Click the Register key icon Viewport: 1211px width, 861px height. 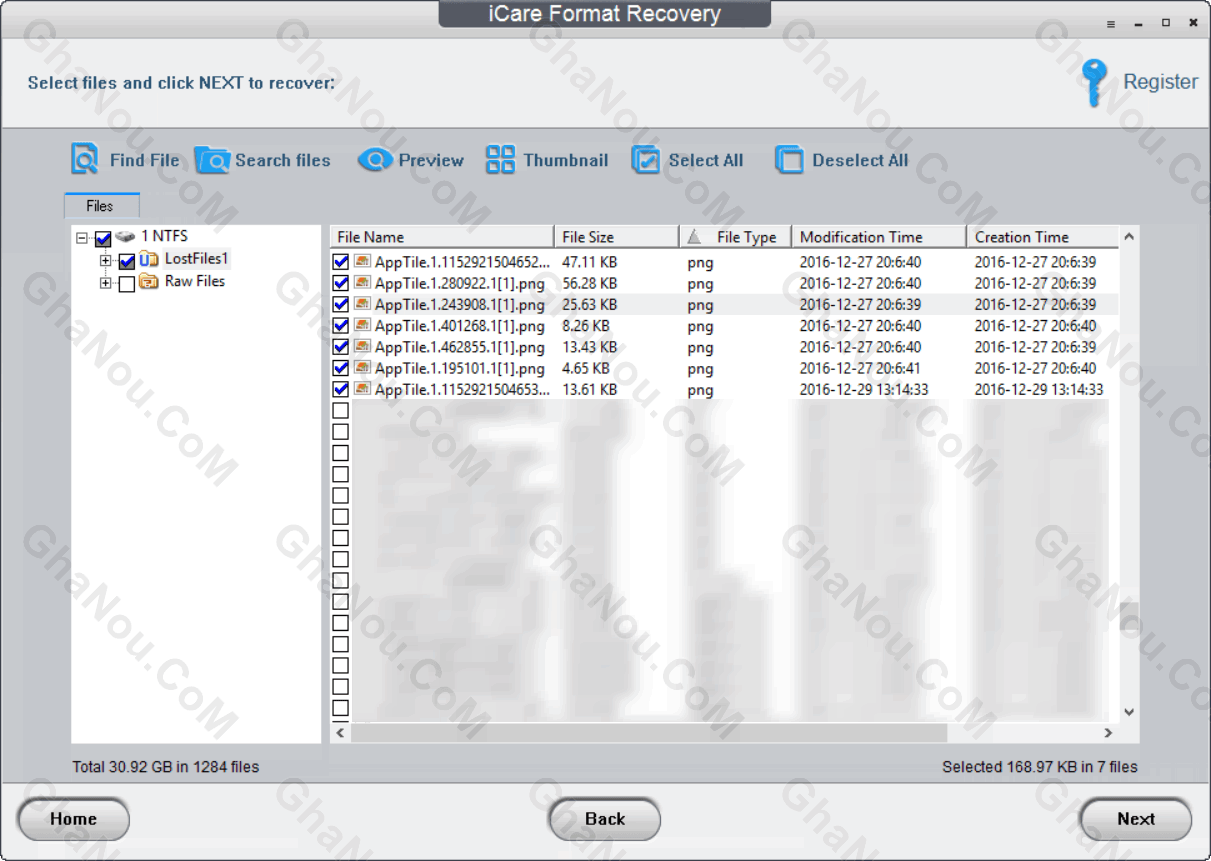pyautogui.click(x=1096, y=82)
